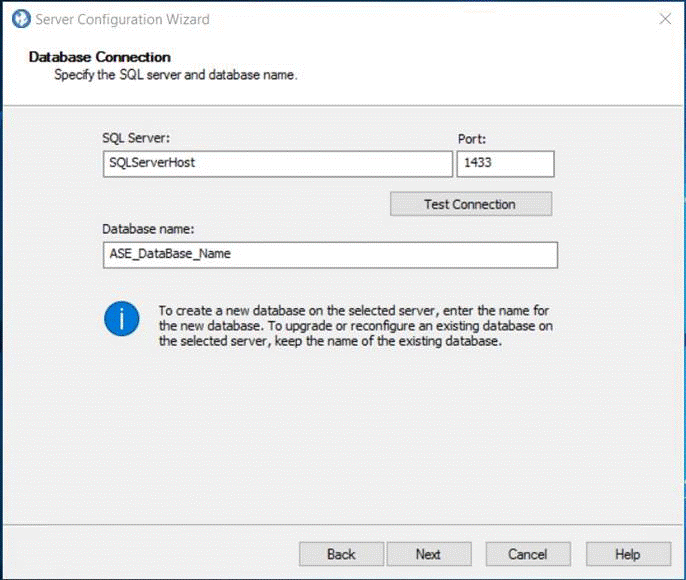Proceed by clicking Next
The height and width of the screenshot is (580, 686).
[428, 554]
